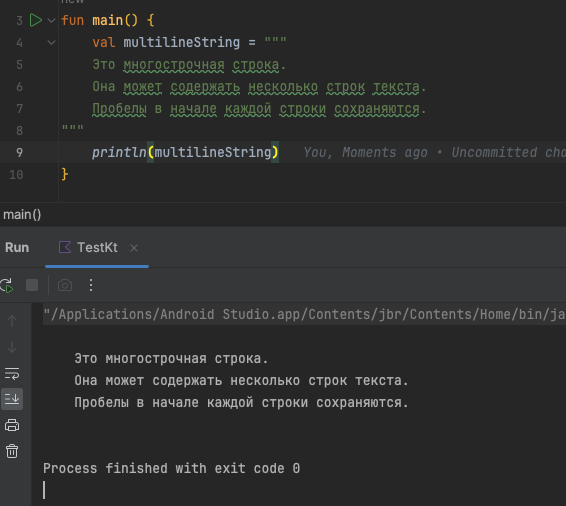Click the closing triple quotes on line 8
The width and height of the screenshot is (566, 506).
(73, 128)
